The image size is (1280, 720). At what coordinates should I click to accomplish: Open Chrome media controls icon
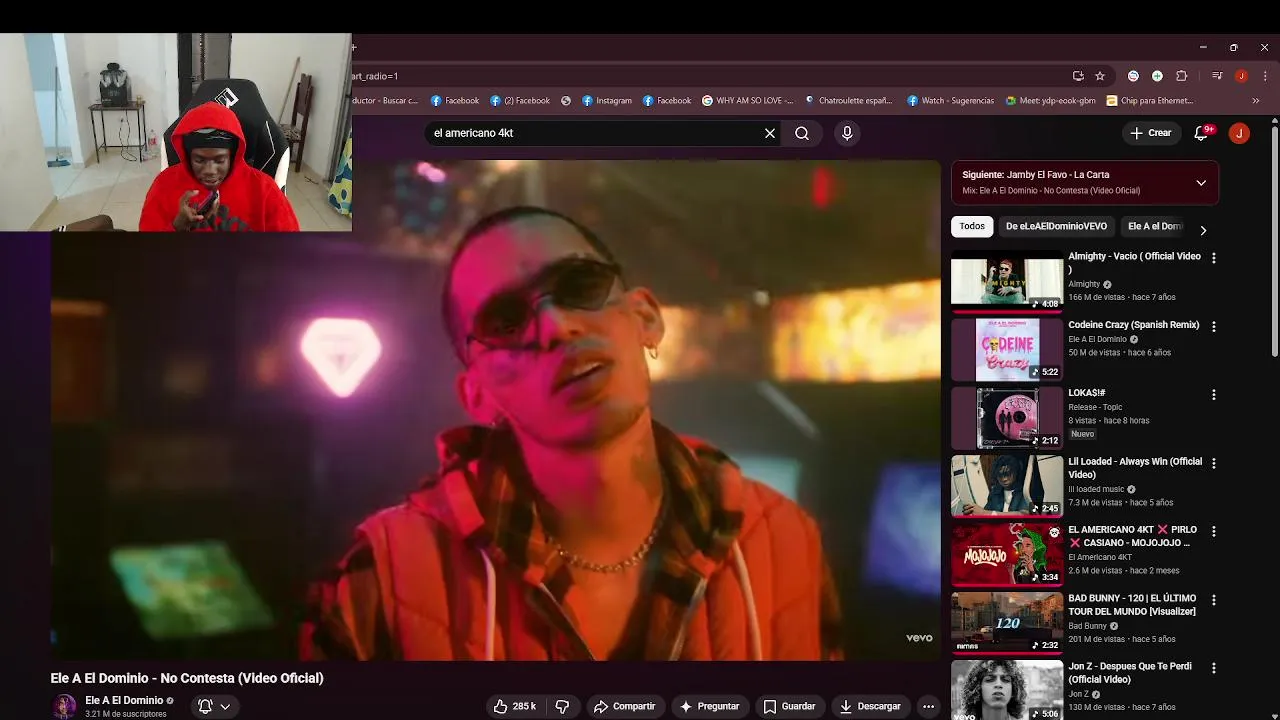(1217, 76)
